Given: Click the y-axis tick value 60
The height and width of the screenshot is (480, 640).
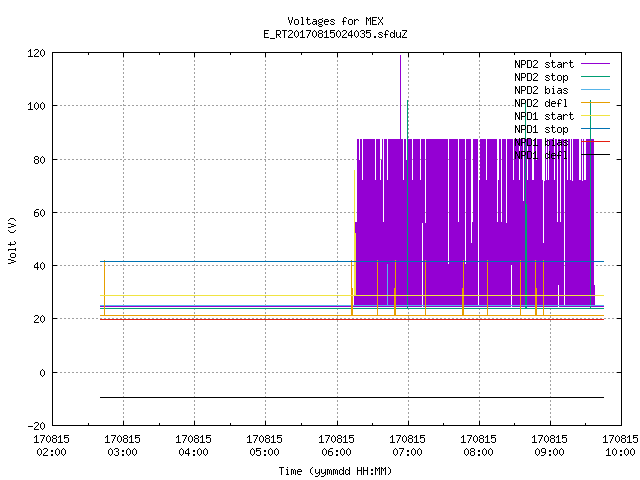Looking at the screenshot, I should point(39,213).
